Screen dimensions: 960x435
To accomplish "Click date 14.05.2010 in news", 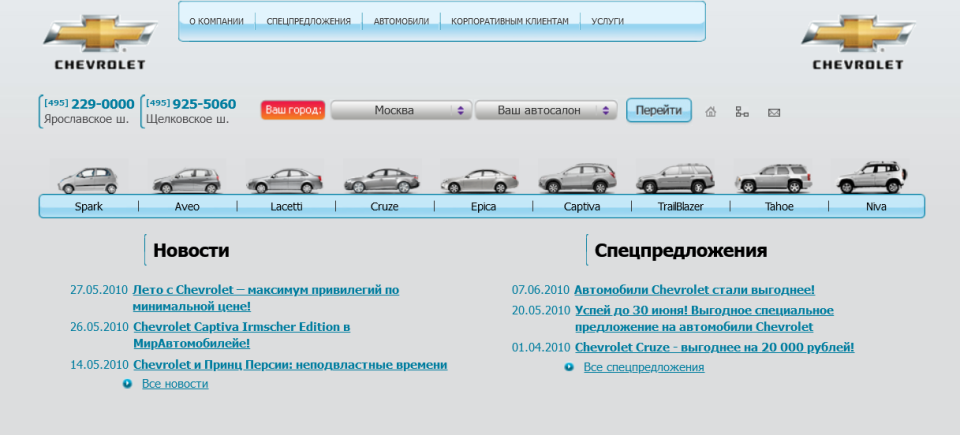I will 99,365.
